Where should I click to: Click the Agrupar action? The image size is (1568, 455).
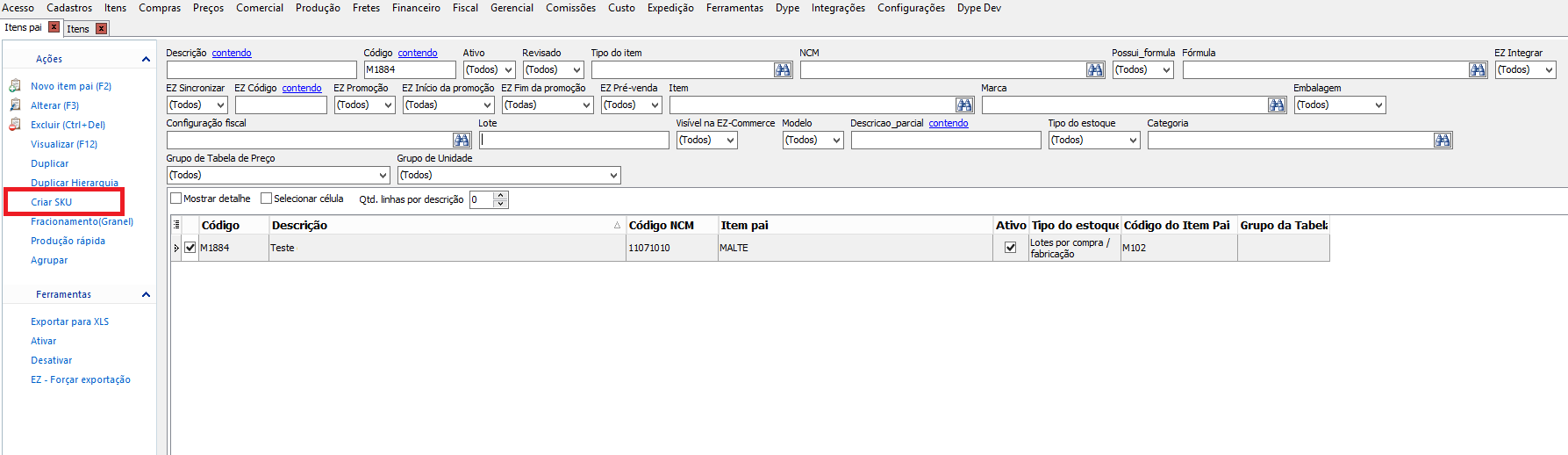(x=49, y=260)
